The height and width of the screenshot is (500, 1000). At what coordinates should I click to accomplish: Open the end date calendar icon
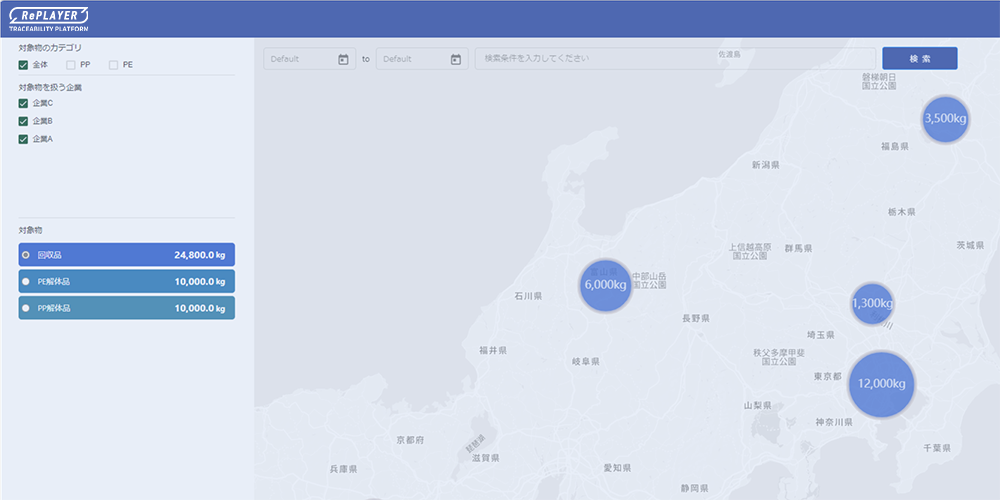[x=455, y=59]
